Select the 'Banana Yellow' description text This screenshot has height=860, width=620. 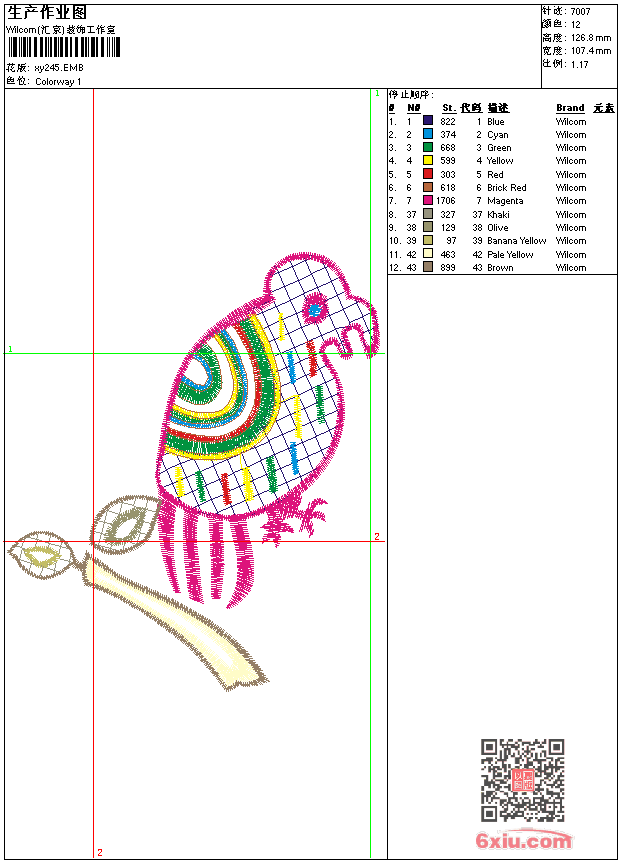tap(517, 241)
